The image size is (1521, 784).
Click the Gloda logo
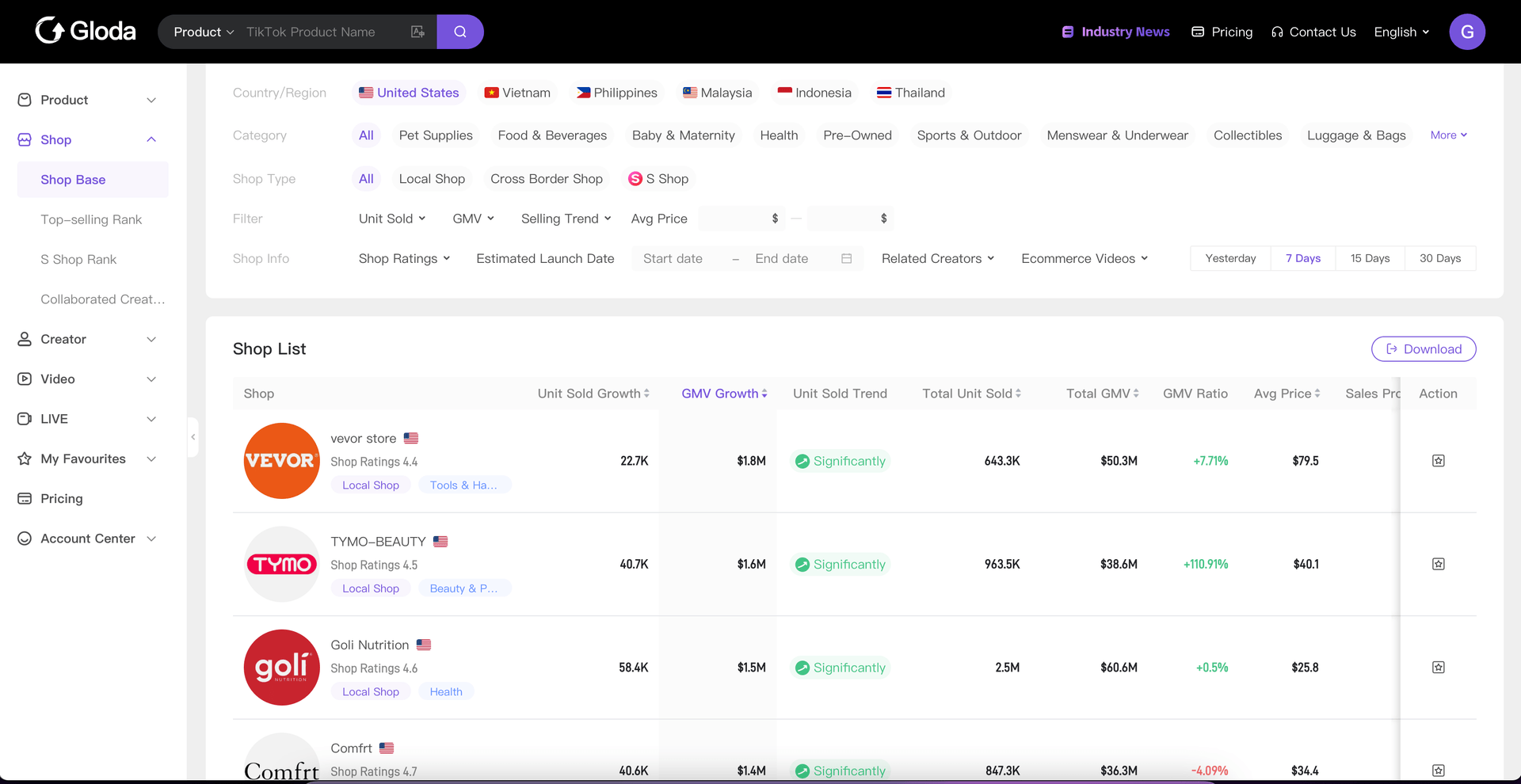click(86, 31)
